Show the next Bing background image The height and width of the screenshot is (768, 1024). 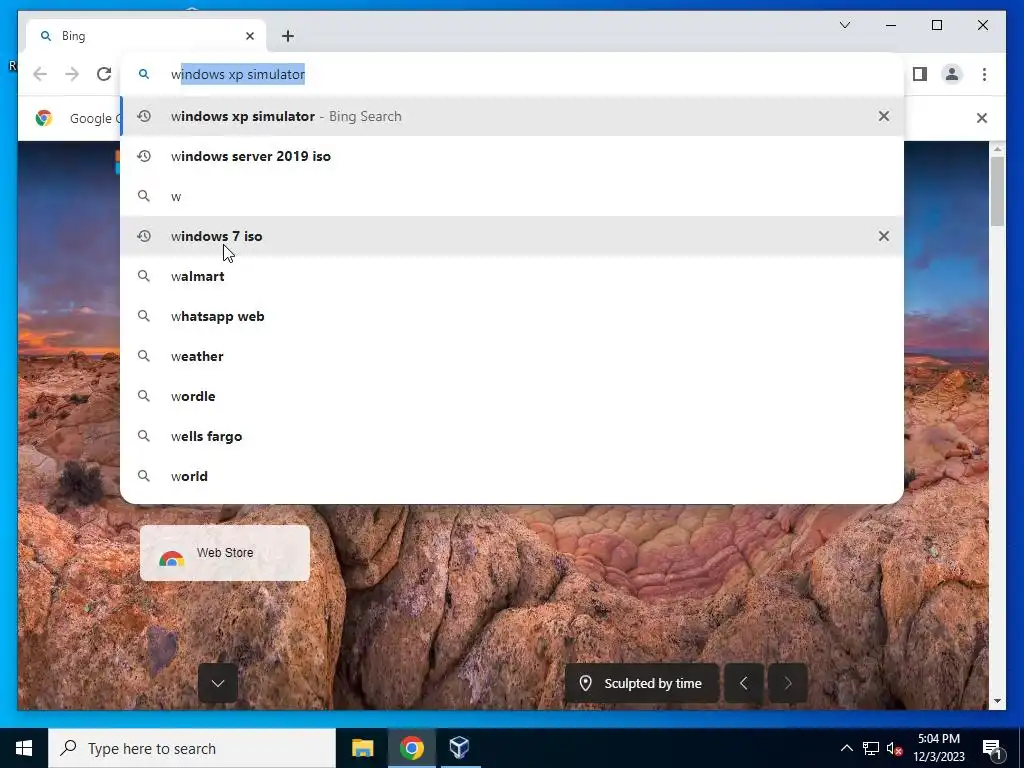pyautogui.click(x=788, y=683)
